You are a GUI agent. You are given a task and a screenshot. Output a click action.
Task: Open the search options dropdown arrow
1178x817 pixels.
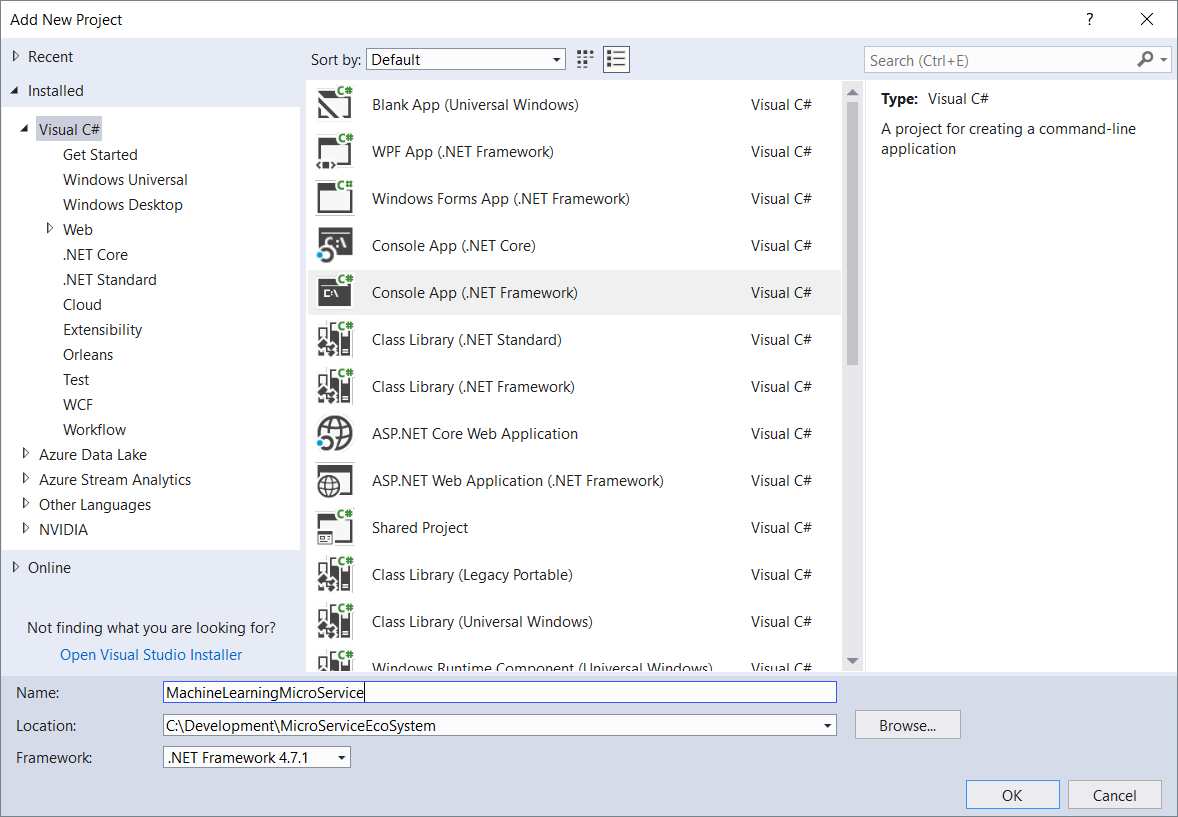(1164, 59)
